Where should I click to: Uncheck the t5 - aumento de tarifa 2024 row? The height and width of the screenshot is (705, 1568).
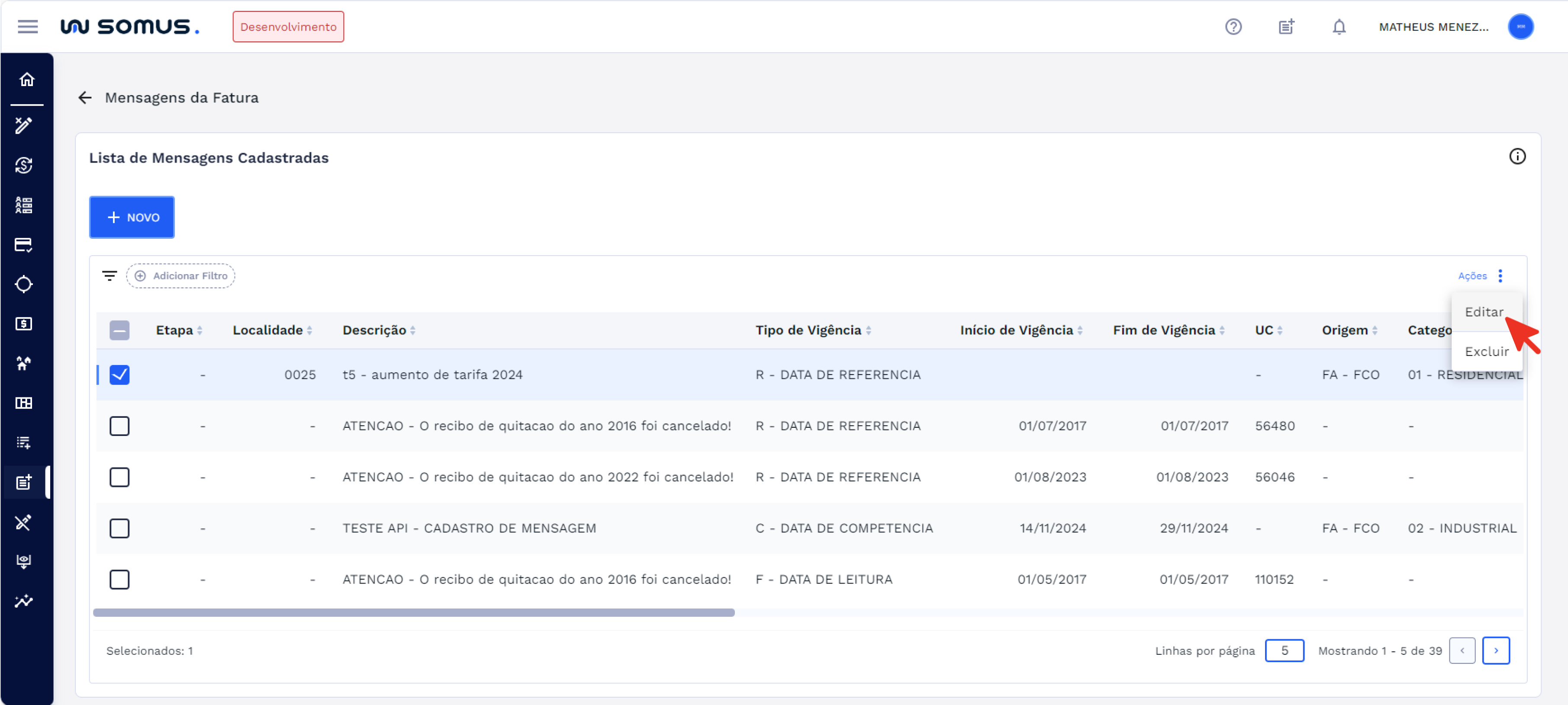(120, 375)
